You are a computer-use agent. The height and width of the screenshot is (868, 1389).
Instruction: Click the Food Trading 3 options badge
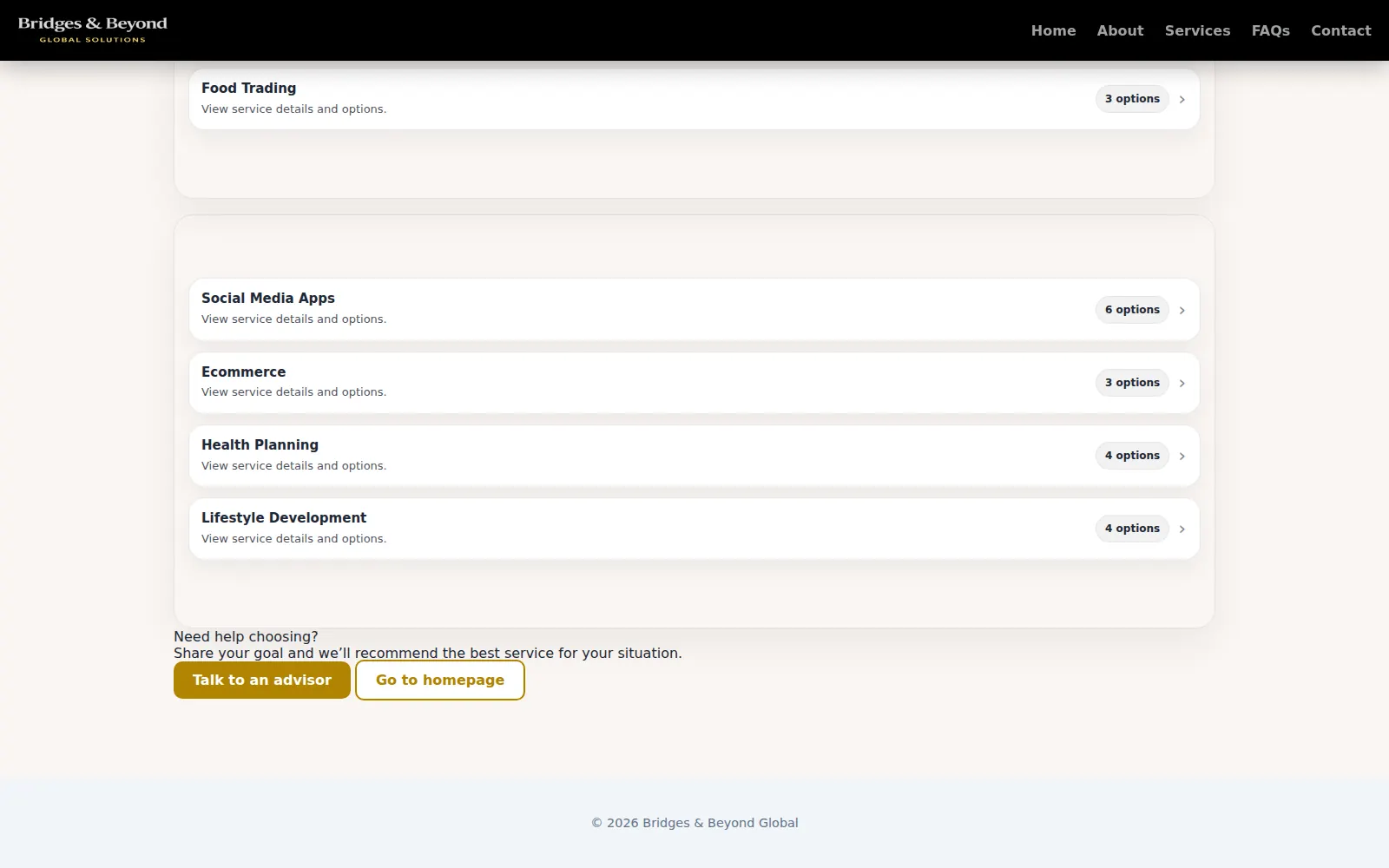click(1132, 99)
